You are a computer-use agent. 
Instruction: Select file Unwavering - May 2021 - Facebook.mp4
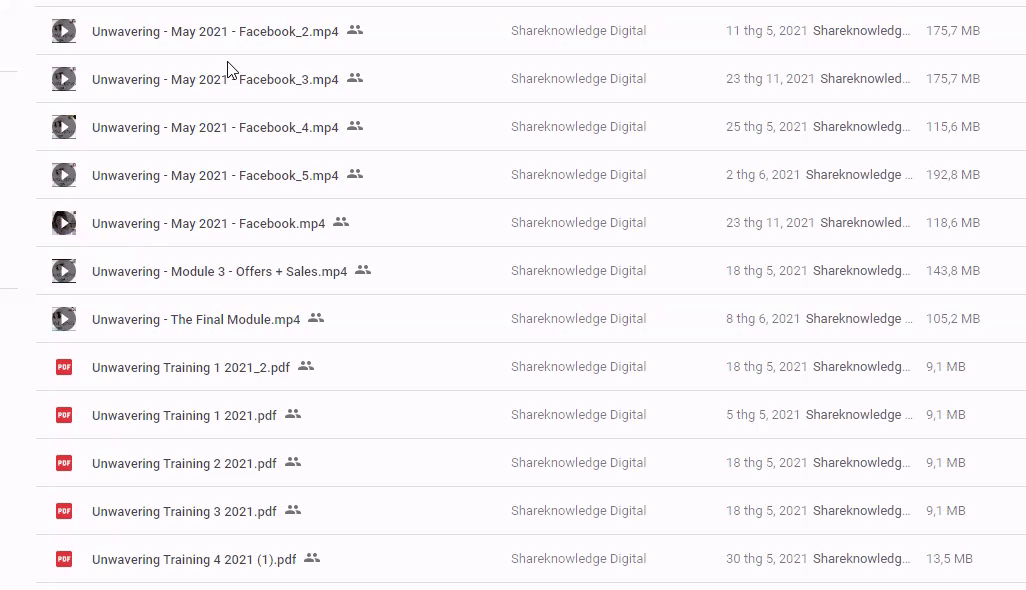(208, 224)
